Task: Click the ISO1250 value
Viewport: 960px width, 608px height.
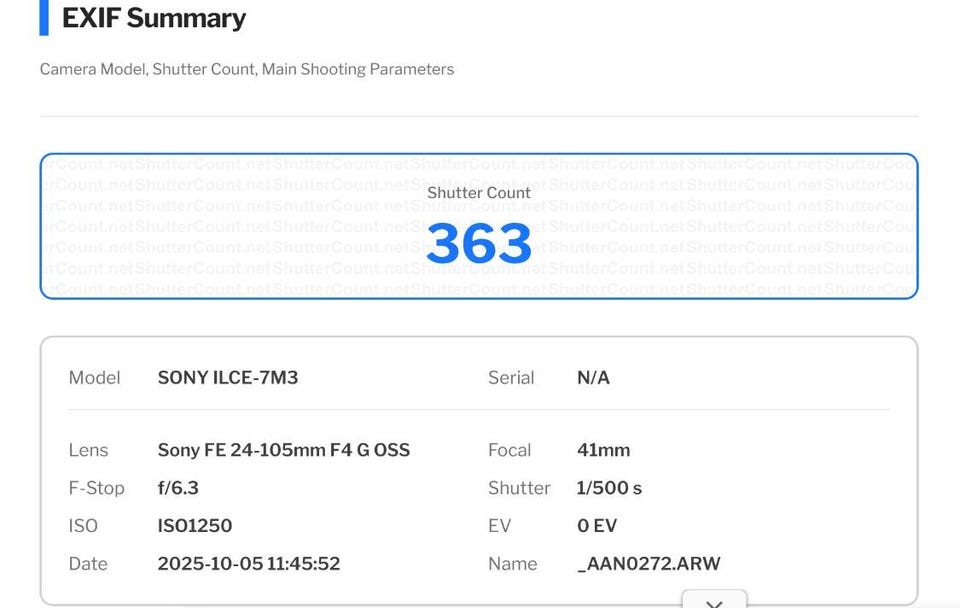Action: tap(195, 526)
